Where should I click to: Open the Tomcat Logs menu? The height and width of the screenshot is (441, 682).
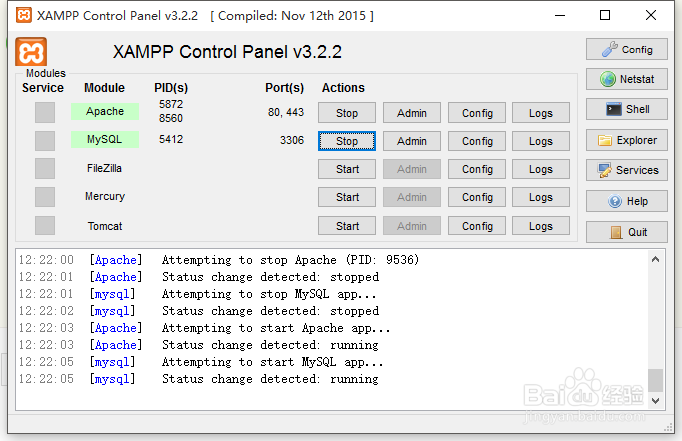coord(541,226)
